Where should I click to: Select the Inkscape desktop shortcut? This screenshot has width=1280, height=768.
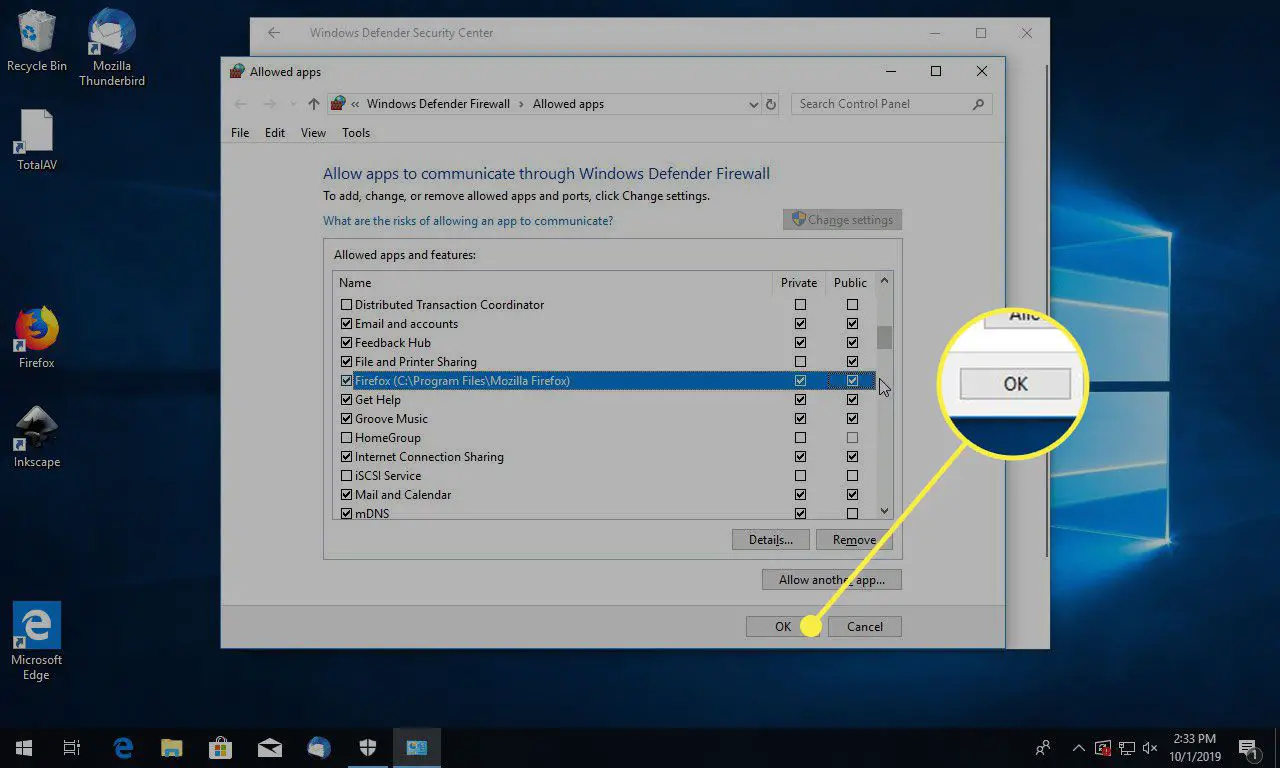[37, 437]
